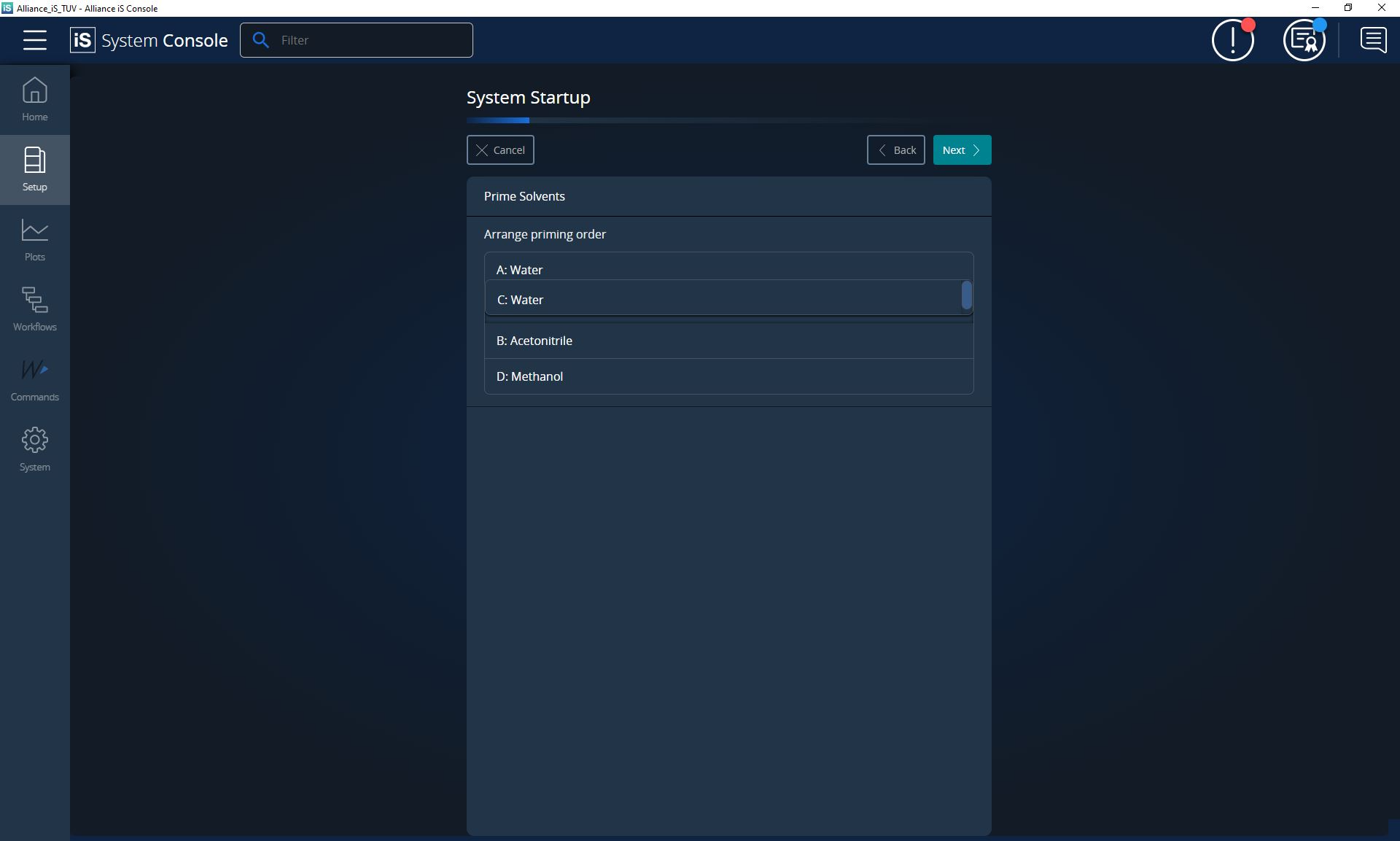Open the System settings gear icon
The image size is (1400, 841).
[x=34, y=449]
